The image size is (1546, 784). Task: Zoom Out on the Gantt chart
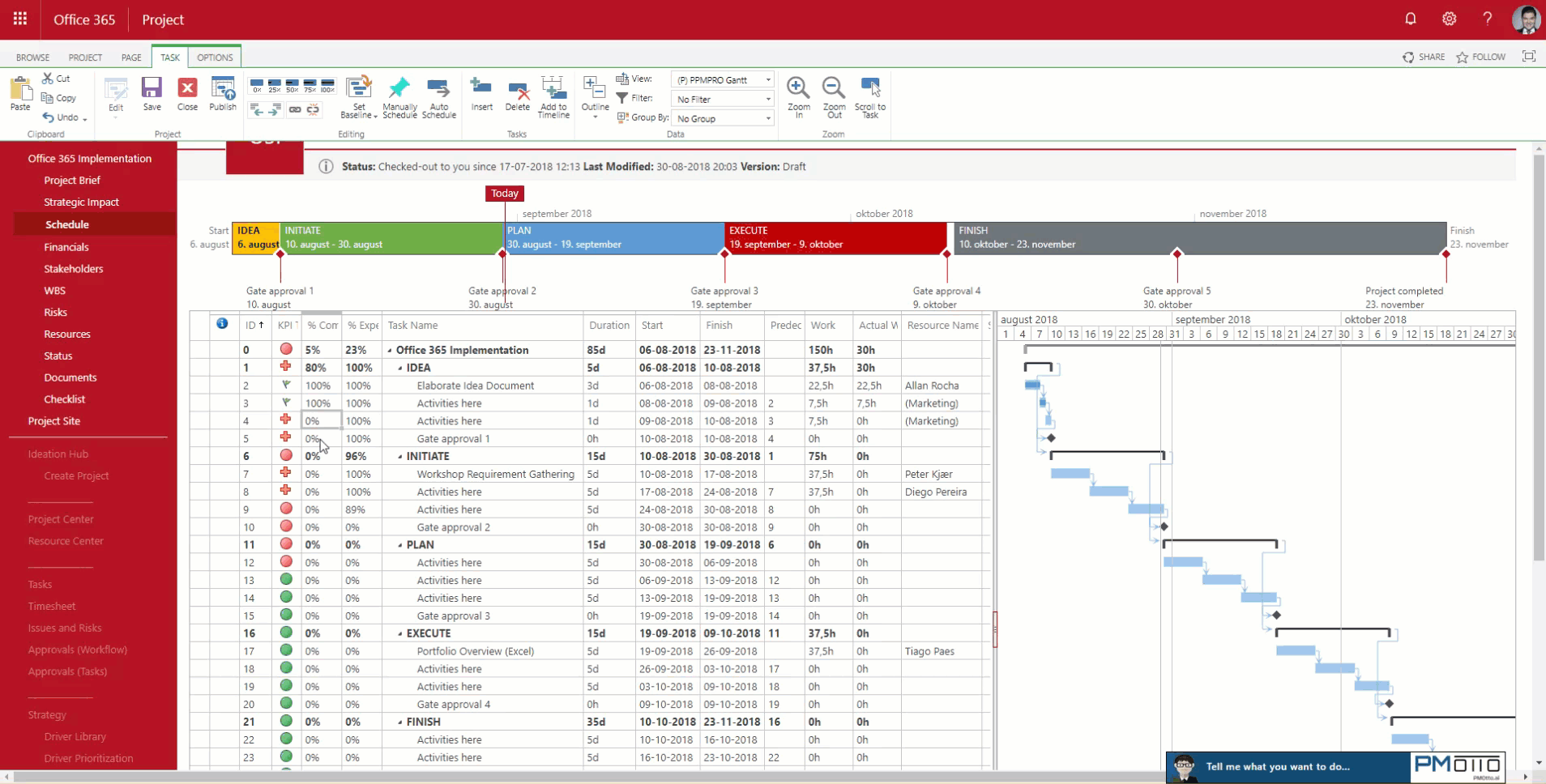pos(834,97)
